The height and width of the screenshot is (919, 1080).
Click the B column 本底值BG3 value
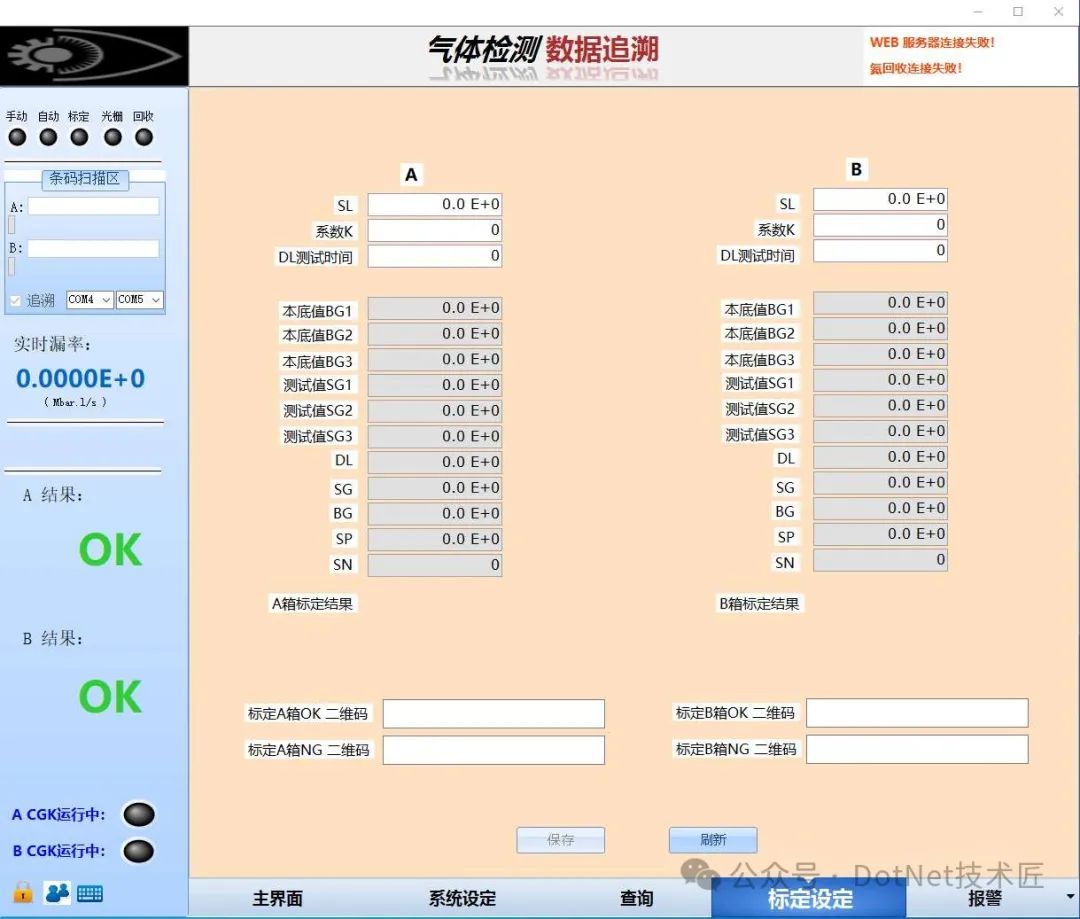880,354
